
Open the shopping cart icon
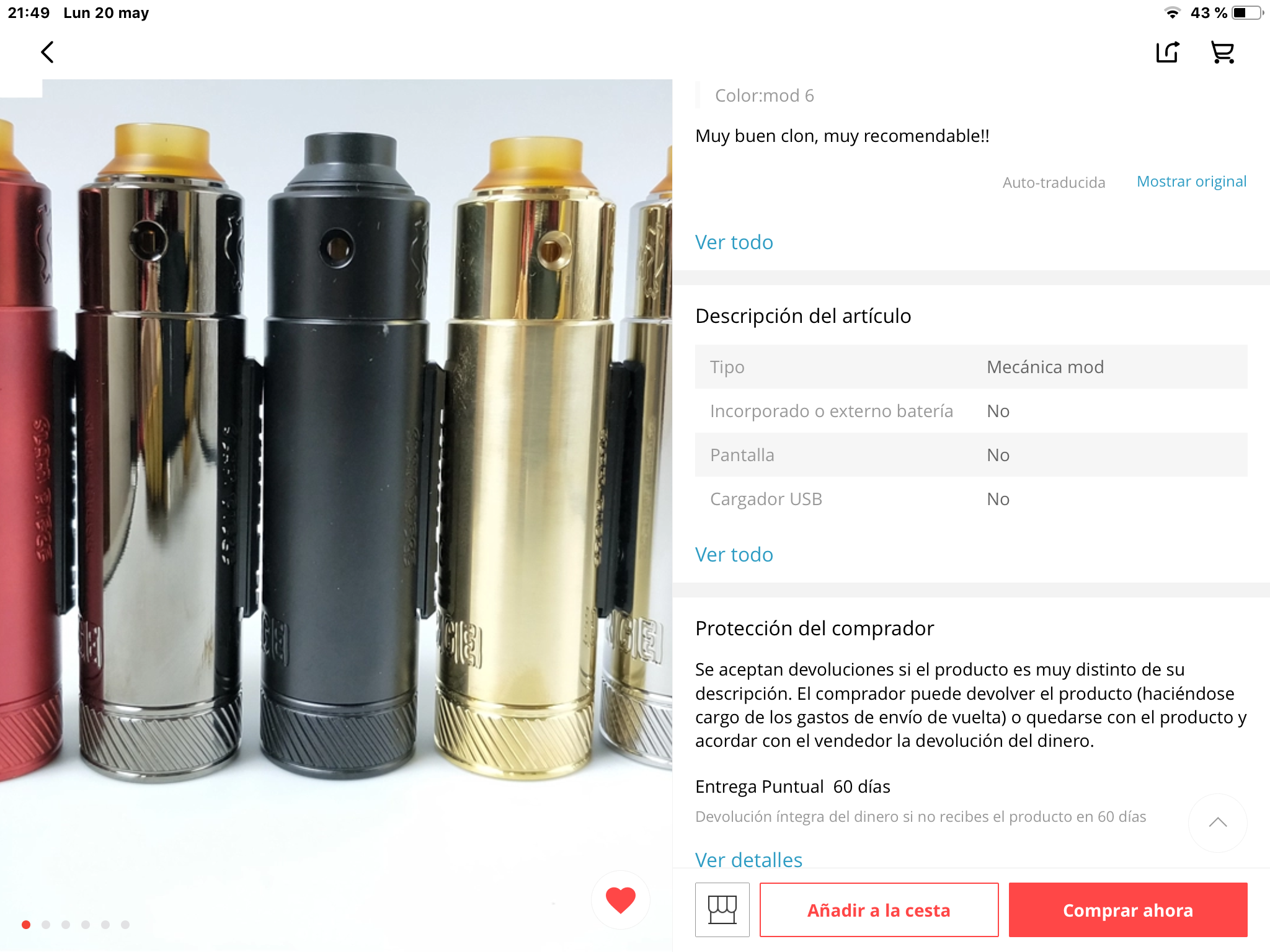click(1222, 53)
